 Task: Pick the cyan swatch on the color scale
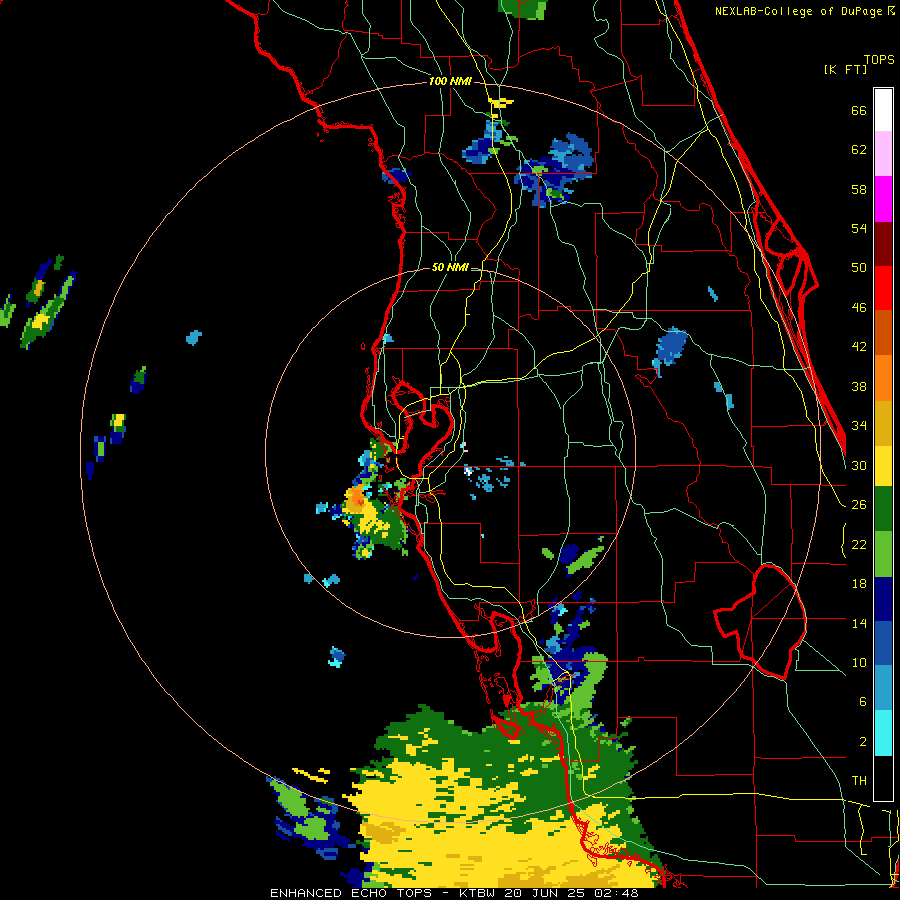tap(883, 733)
